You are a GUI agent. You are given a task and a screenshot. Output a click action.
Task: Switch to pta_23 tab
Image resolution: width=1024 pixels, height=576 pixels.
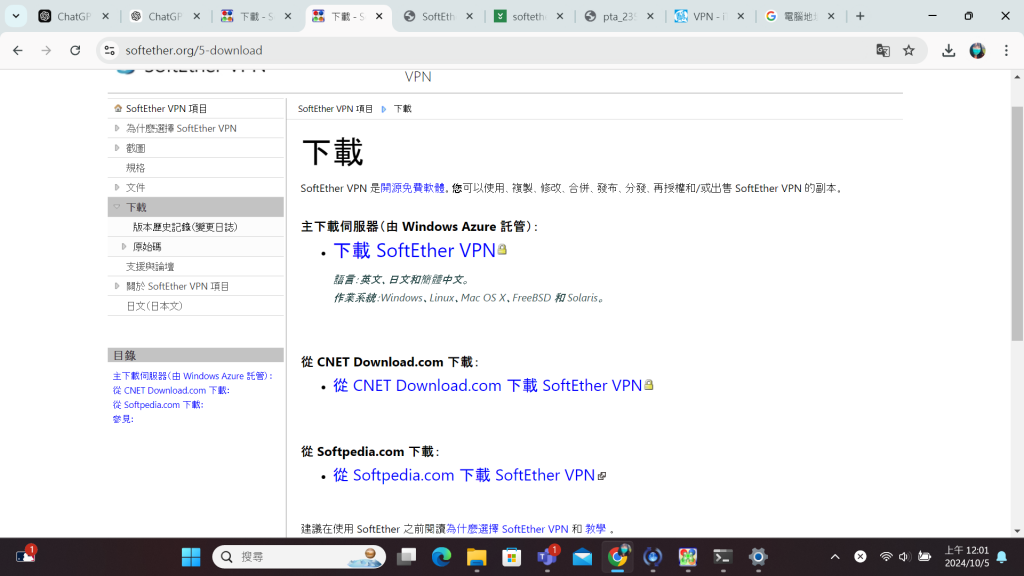[618, 16]
